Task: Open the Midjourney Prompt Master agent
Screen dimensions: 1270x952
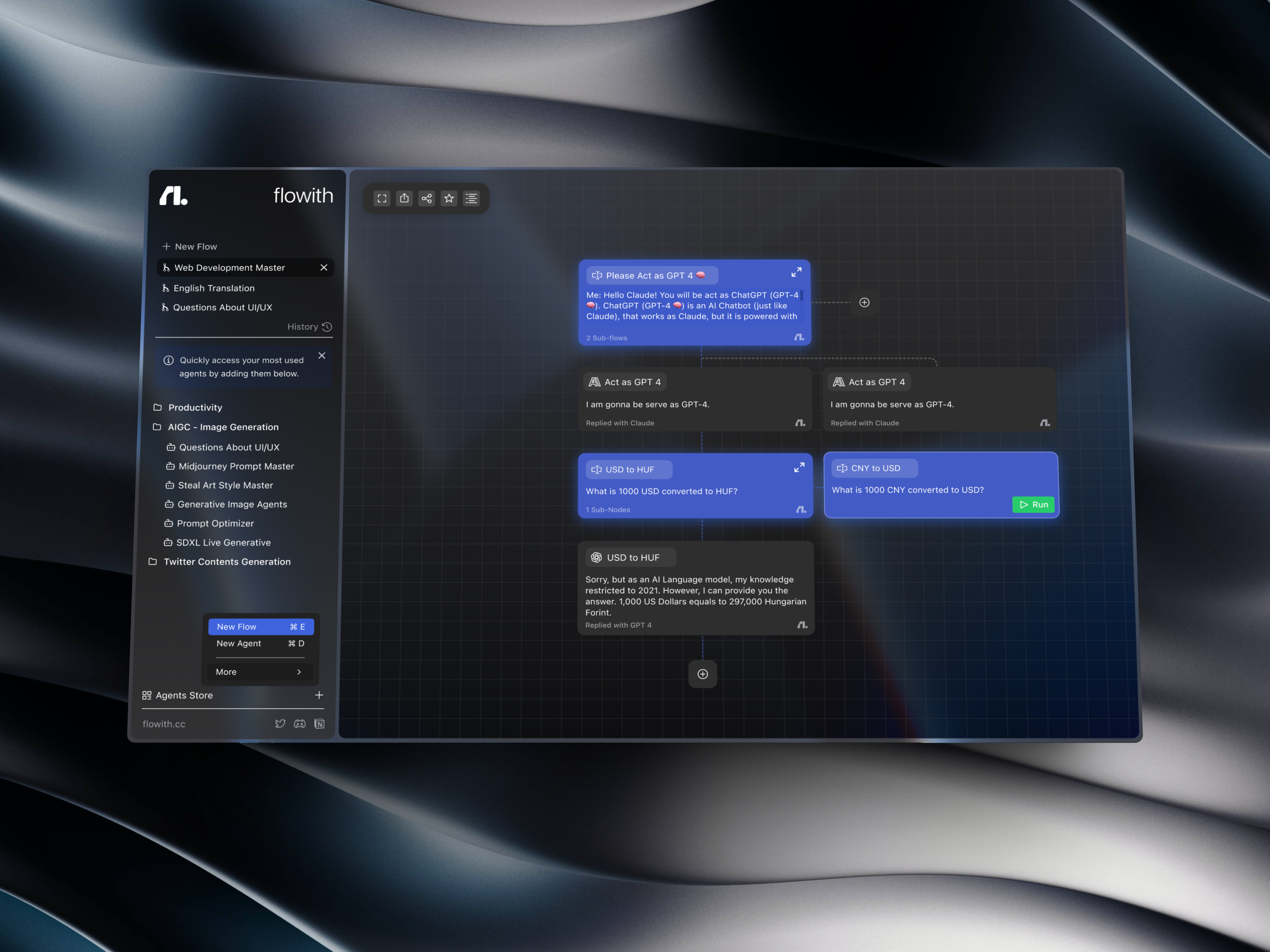Action: click(x=230, y=466)
